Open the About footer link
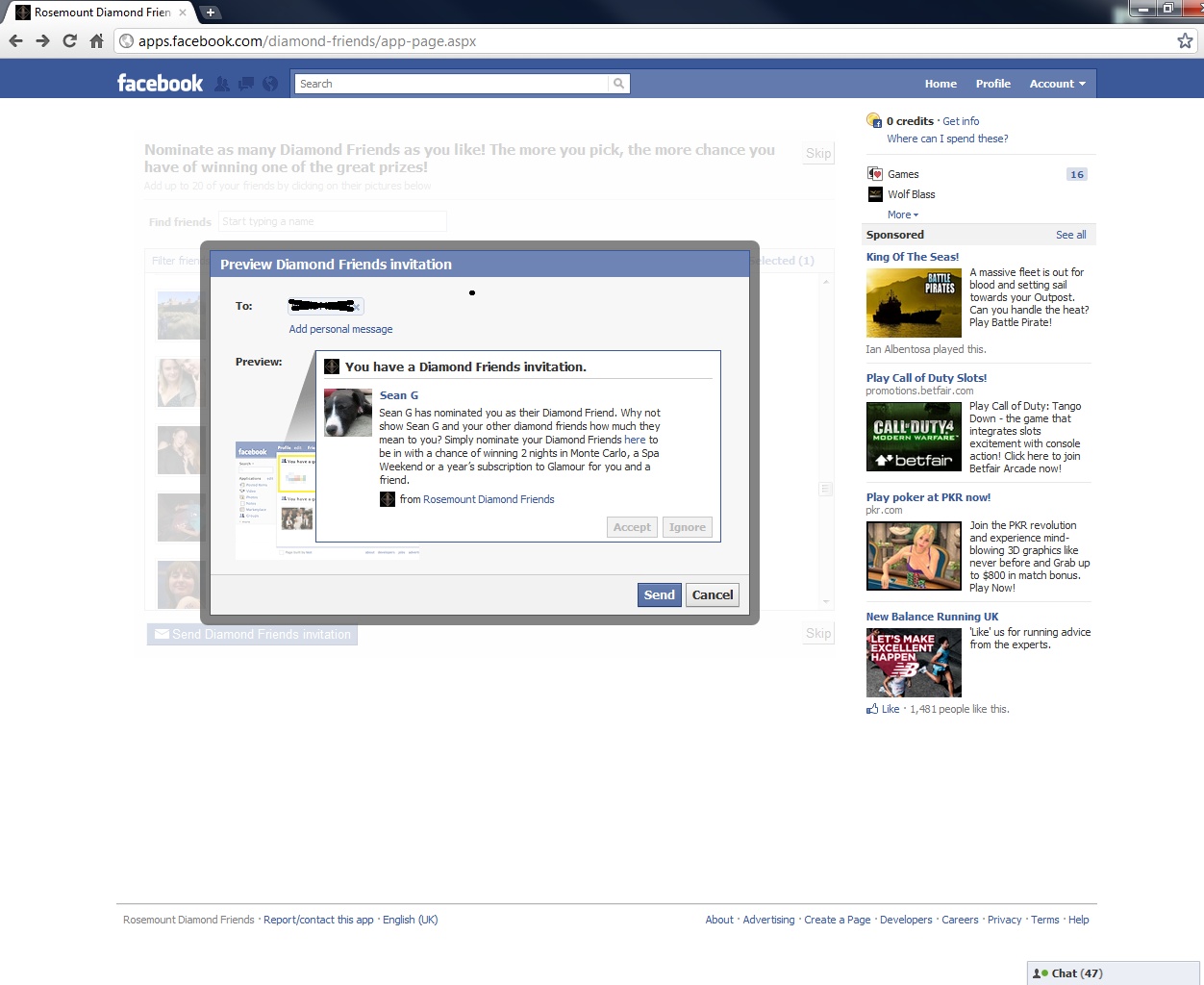 [719, 920]
